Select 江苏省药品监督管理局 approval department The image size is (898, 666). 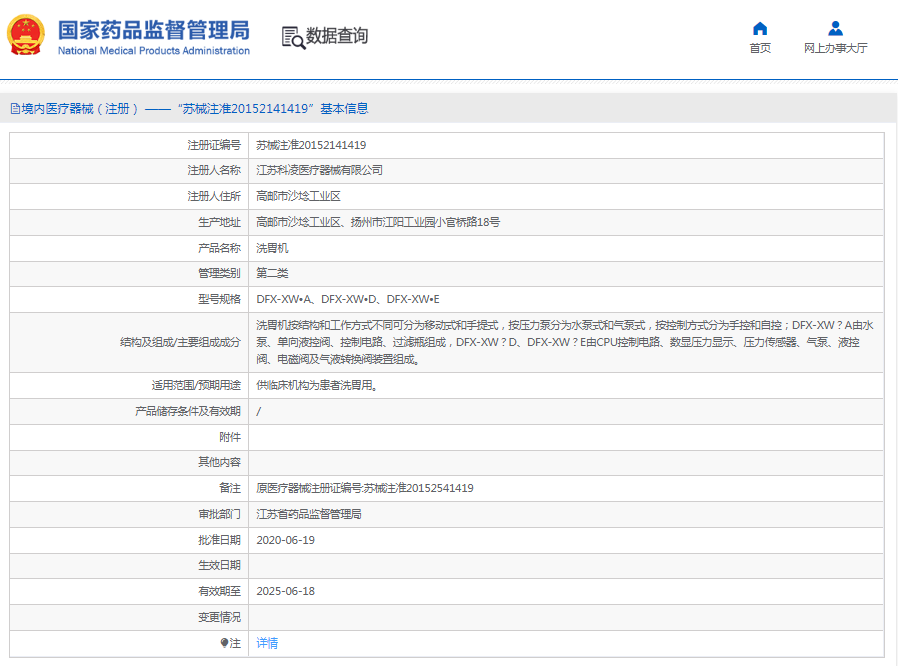tap(309, 514)
